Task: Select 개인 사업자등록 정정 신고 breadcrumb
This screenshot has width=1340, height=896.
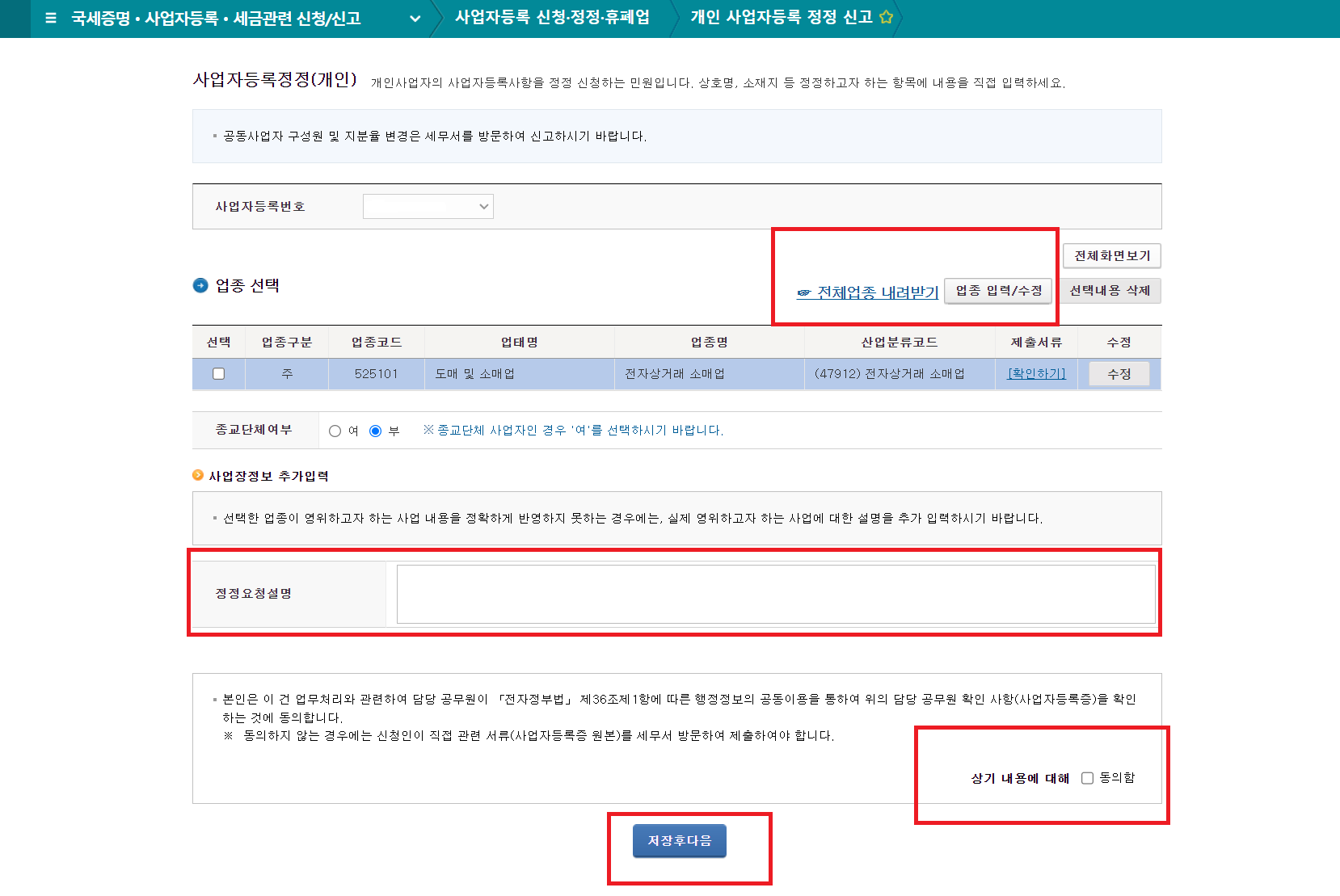Action: [782, 17]
